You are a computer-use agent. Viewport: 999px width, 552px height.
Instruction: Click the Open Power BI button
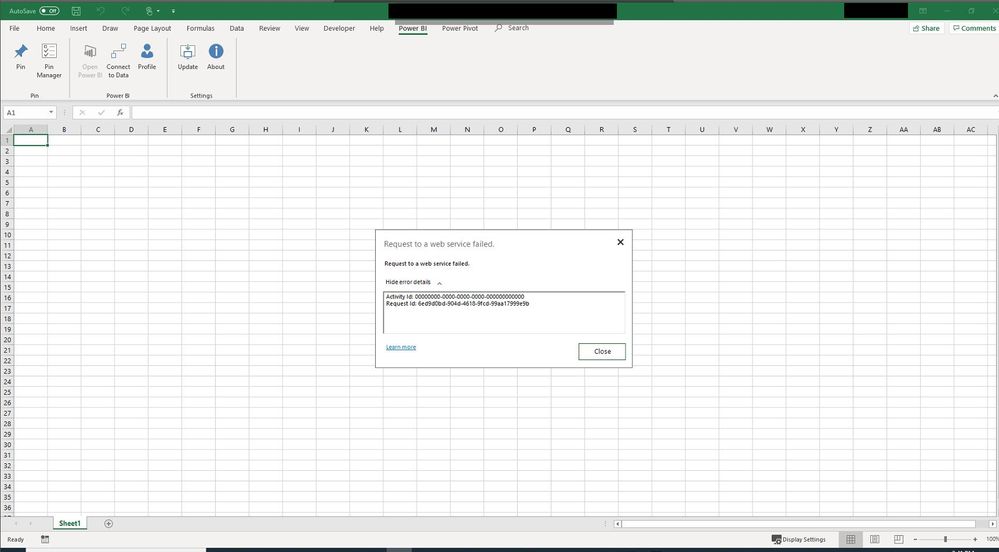tap(90, 61)
